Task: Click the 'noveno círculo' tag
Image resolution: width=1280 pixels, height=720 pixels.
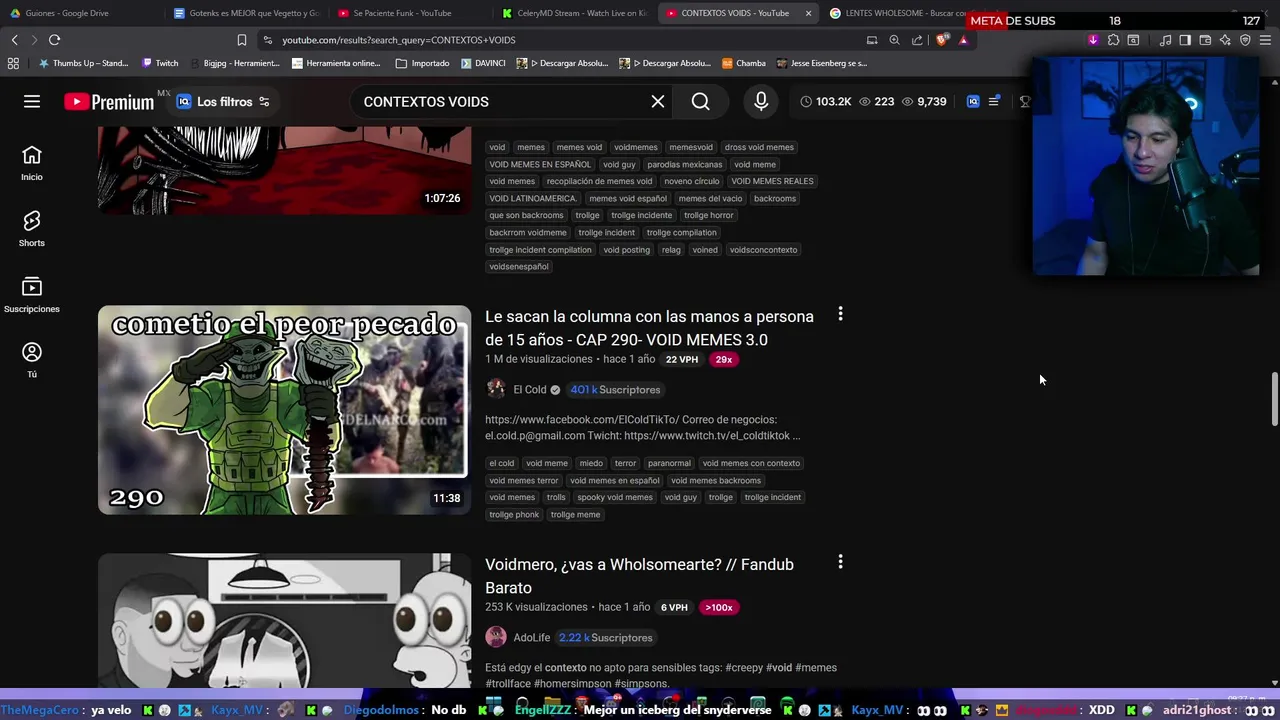Action: pos(692,181)
